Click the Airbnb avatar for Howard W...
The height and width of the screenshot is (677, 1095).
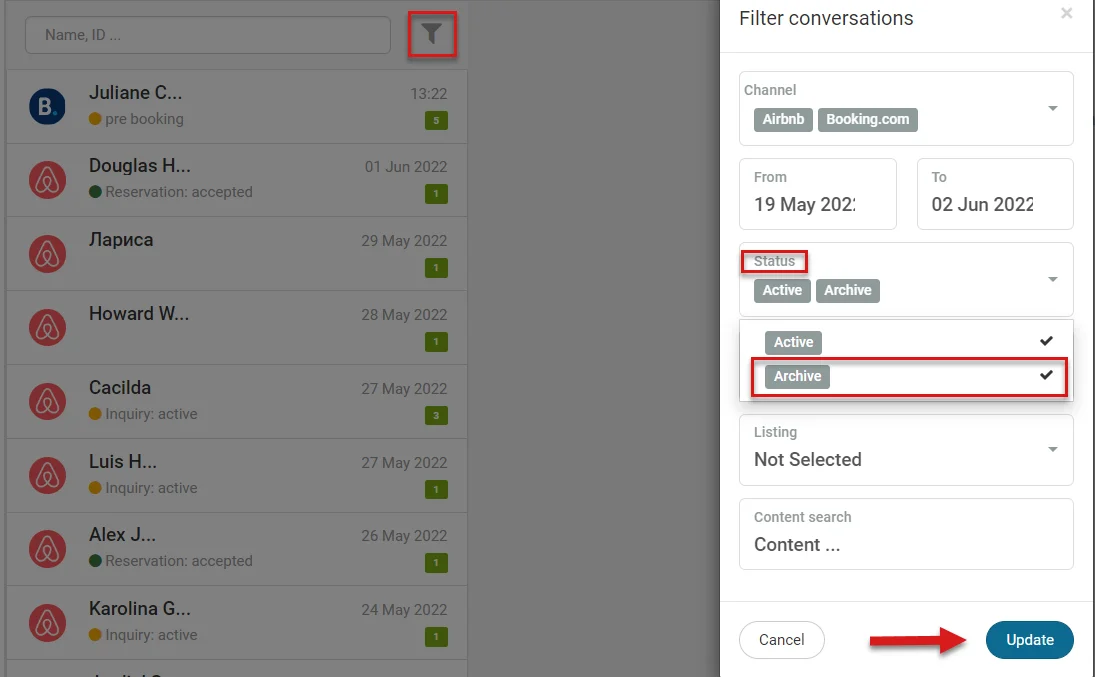[x=47, y=328]
